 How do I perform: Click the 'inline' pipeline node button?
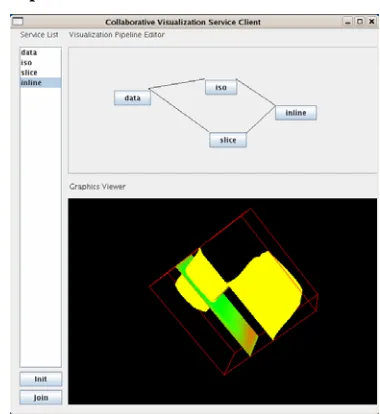296,113
